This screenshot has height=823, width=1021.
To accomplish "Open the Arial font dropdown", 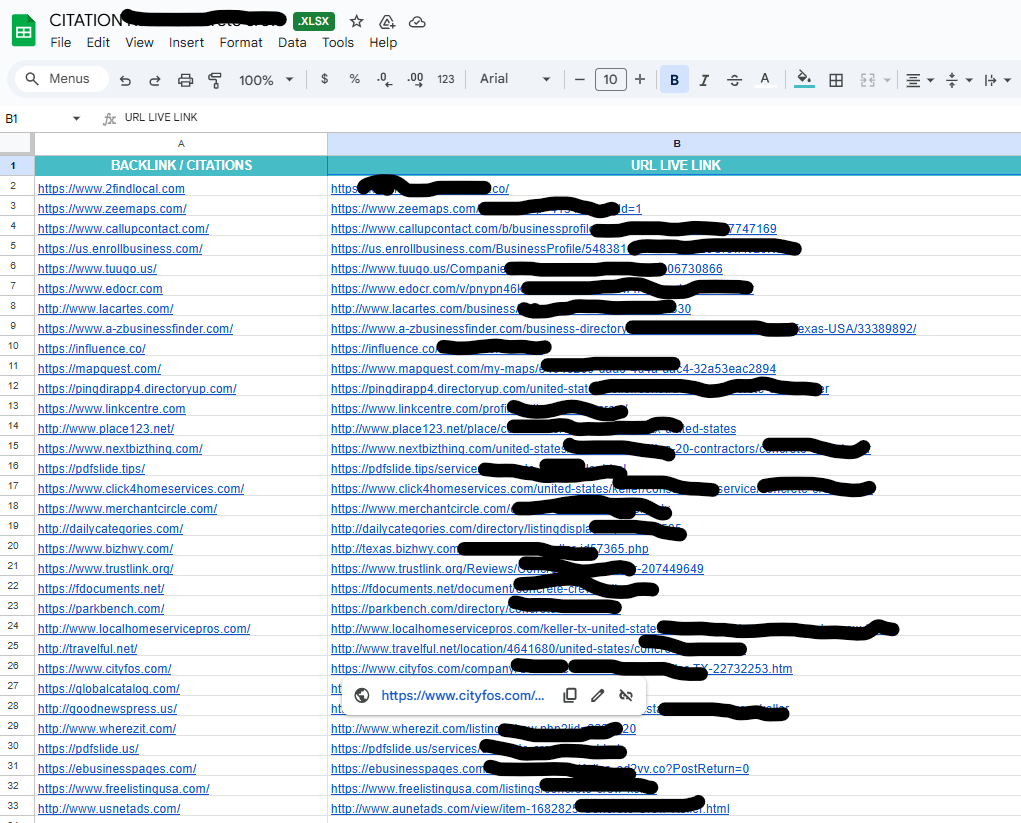I will pyautogui.click(x=515, y=79).
